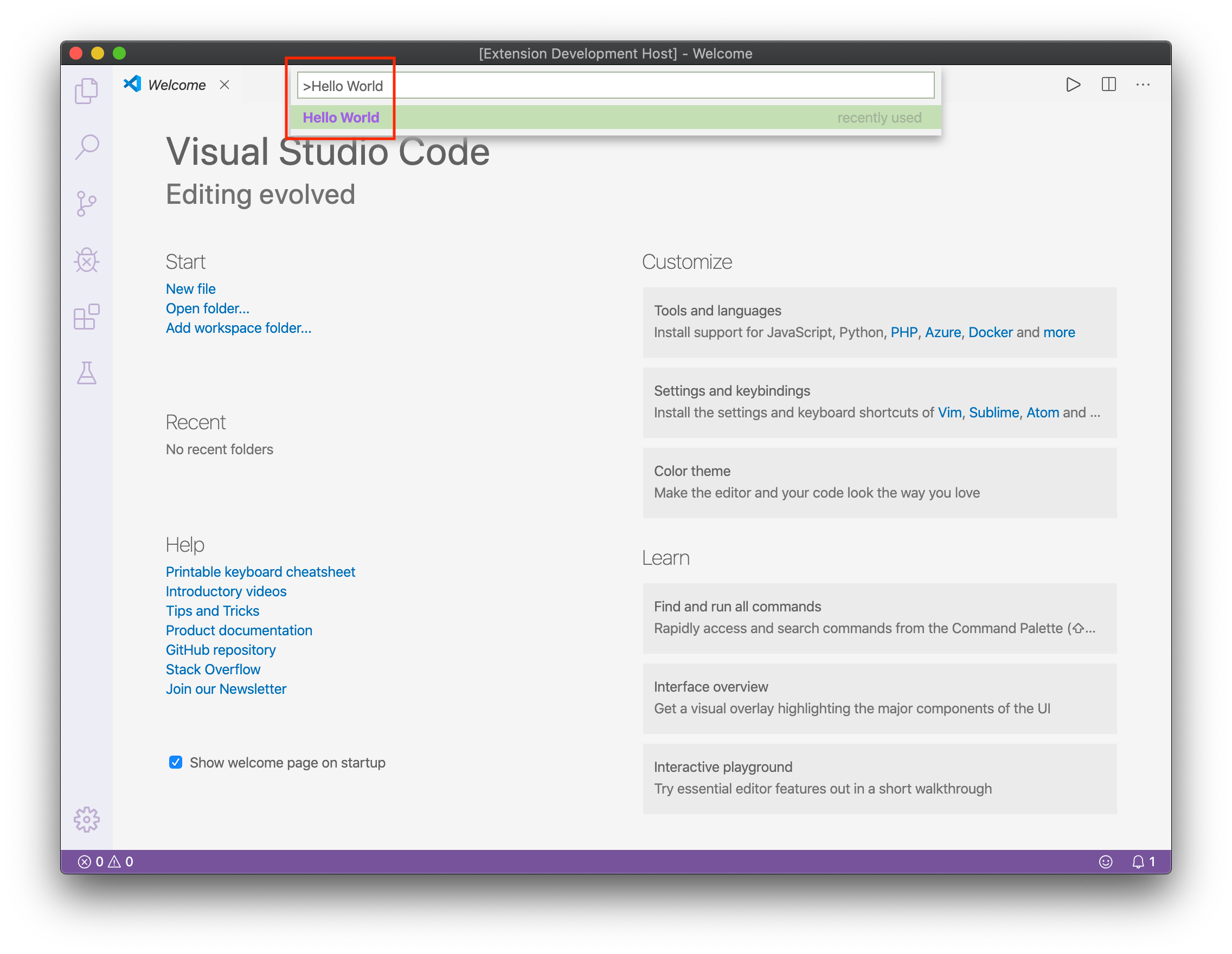Click the smiley feedback icon in status bar
Image resolution: width=1232 pixels, height=954 pixels.
click(x=1105, y=861)
